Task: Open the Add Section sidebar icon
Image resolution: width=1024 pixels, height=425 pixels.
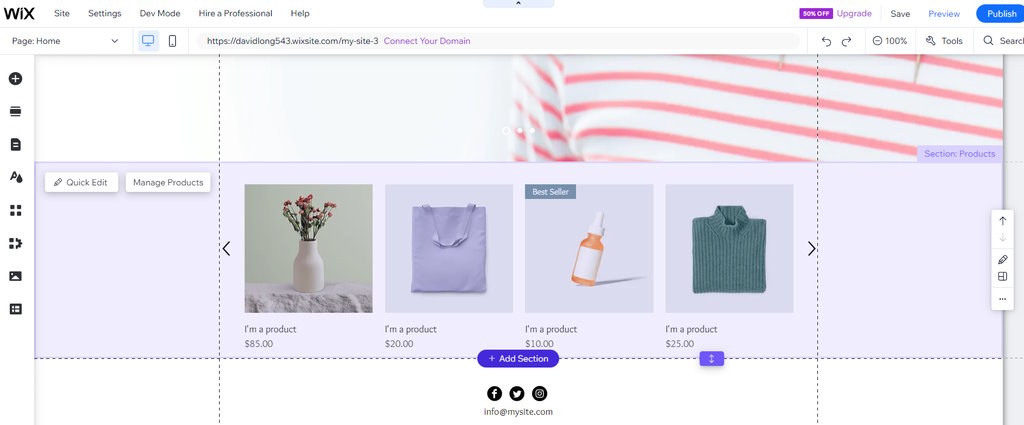Action: tap(16, 112)
